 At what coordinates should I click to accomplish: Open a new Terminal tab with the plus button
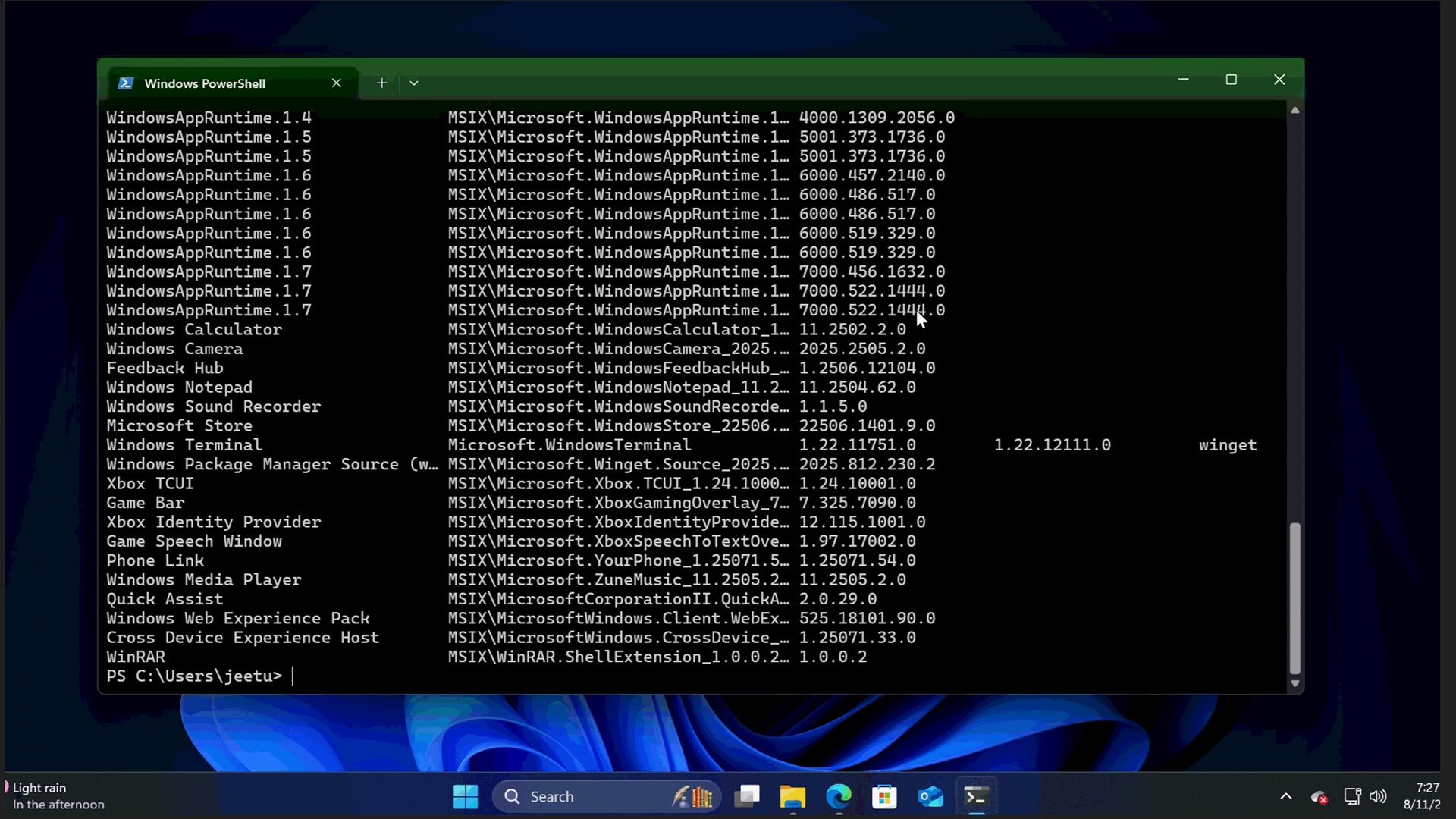coord(381,83)
